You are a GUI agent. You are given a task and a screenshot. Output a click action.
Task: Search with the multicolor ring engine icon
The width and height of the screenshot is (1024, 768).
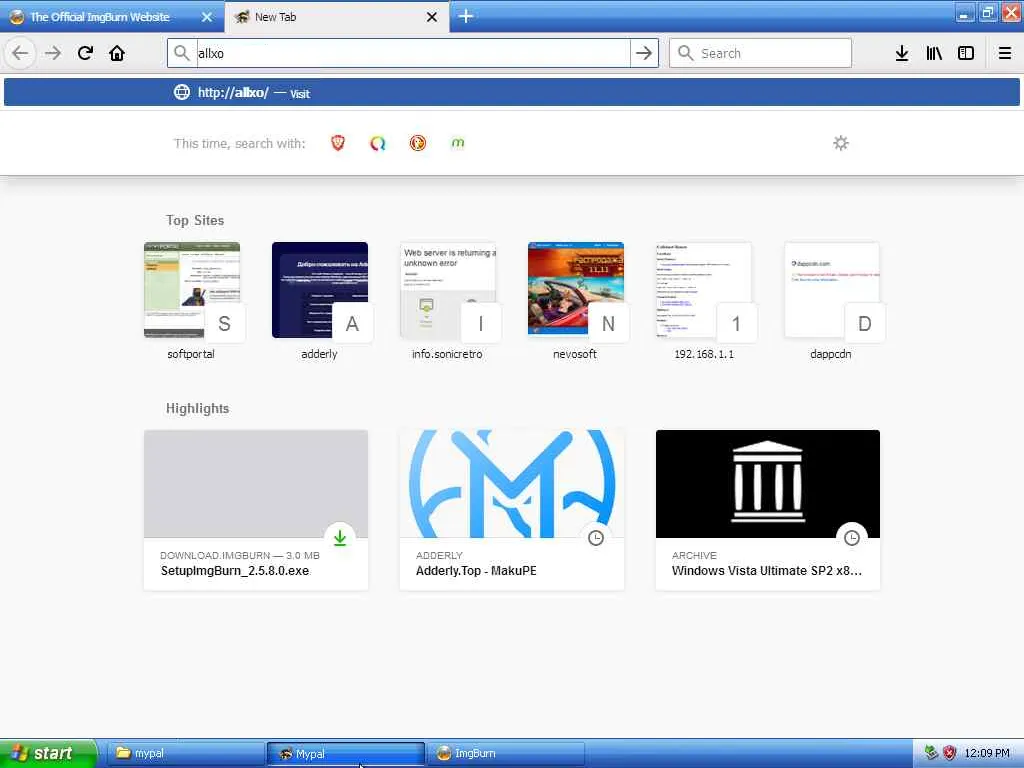[x=377, y=143]
